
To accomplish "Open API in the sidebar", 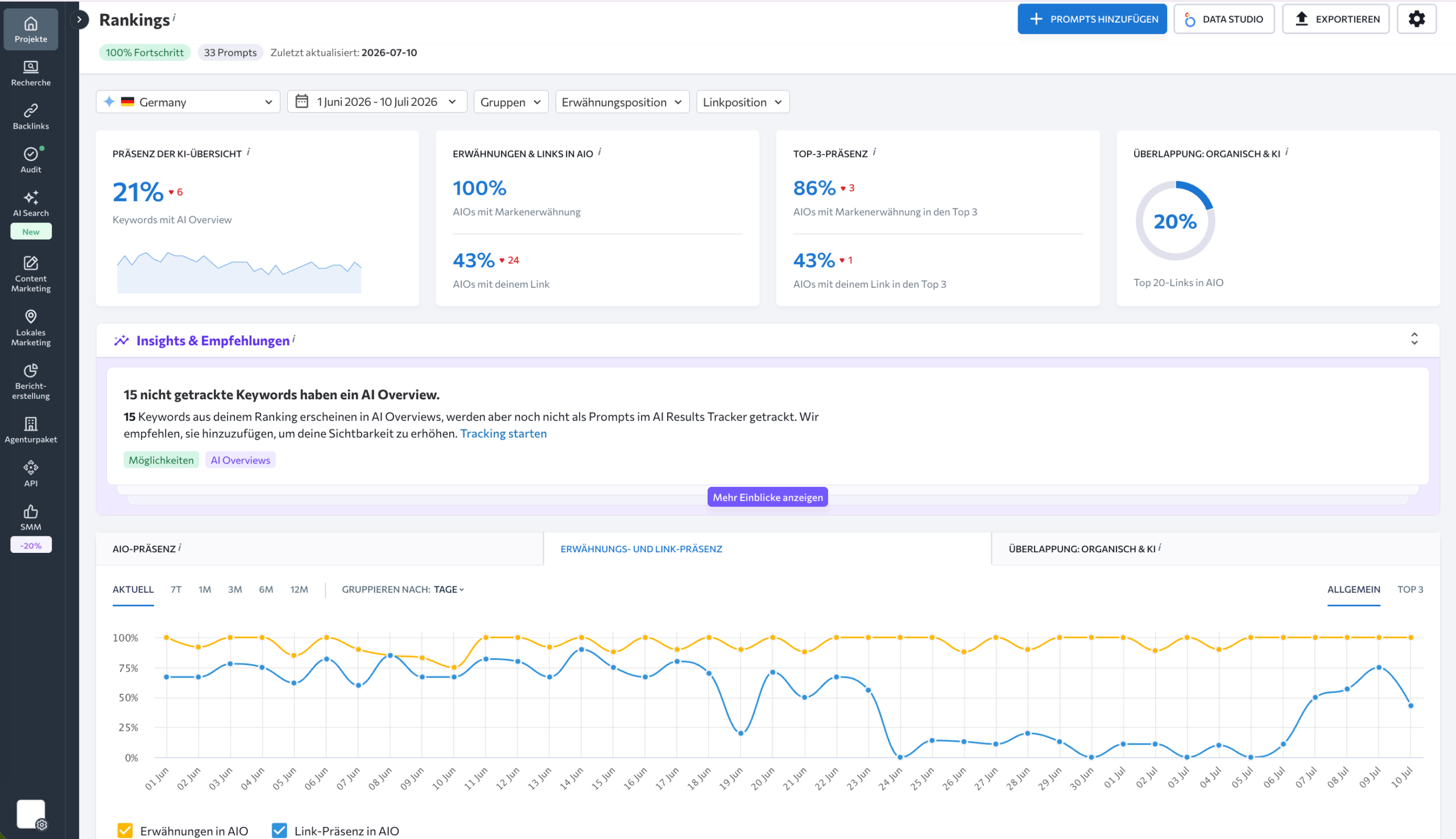I will point(31,474).
